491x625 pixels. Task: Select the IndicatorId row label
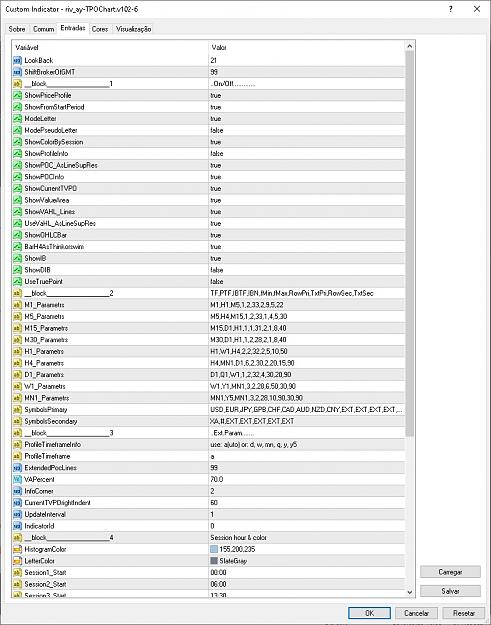click(39, 526)
